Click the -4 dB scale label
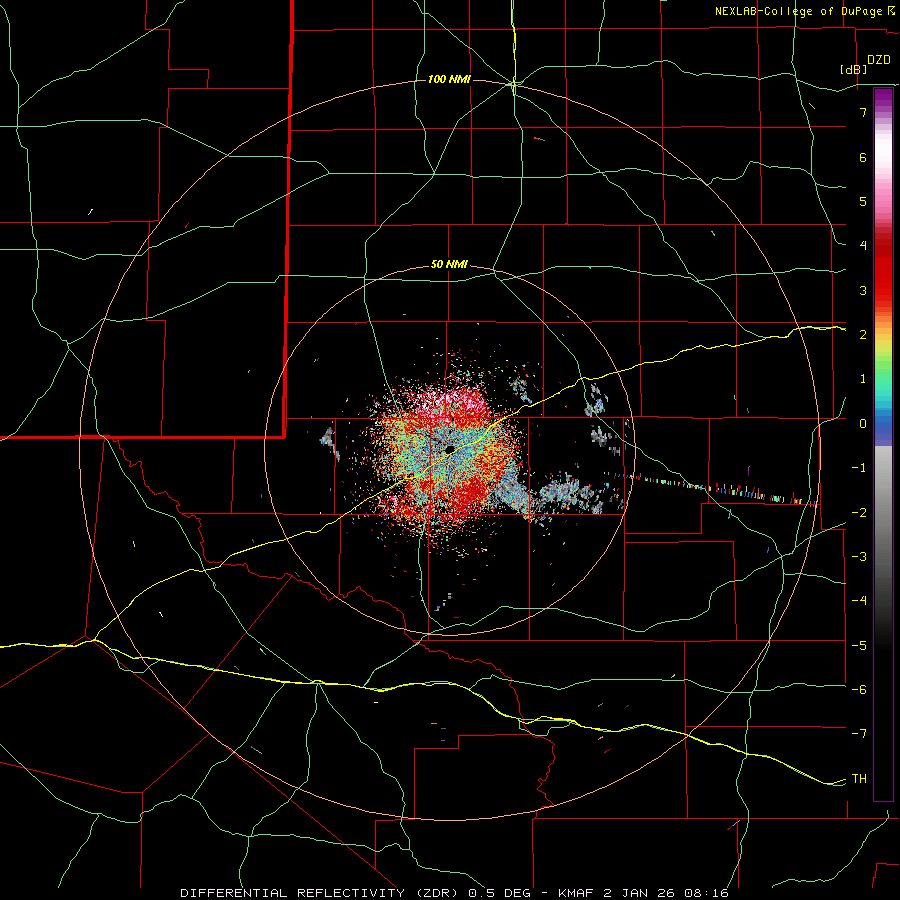The image size is (900, 900). (x=859, y=601)
